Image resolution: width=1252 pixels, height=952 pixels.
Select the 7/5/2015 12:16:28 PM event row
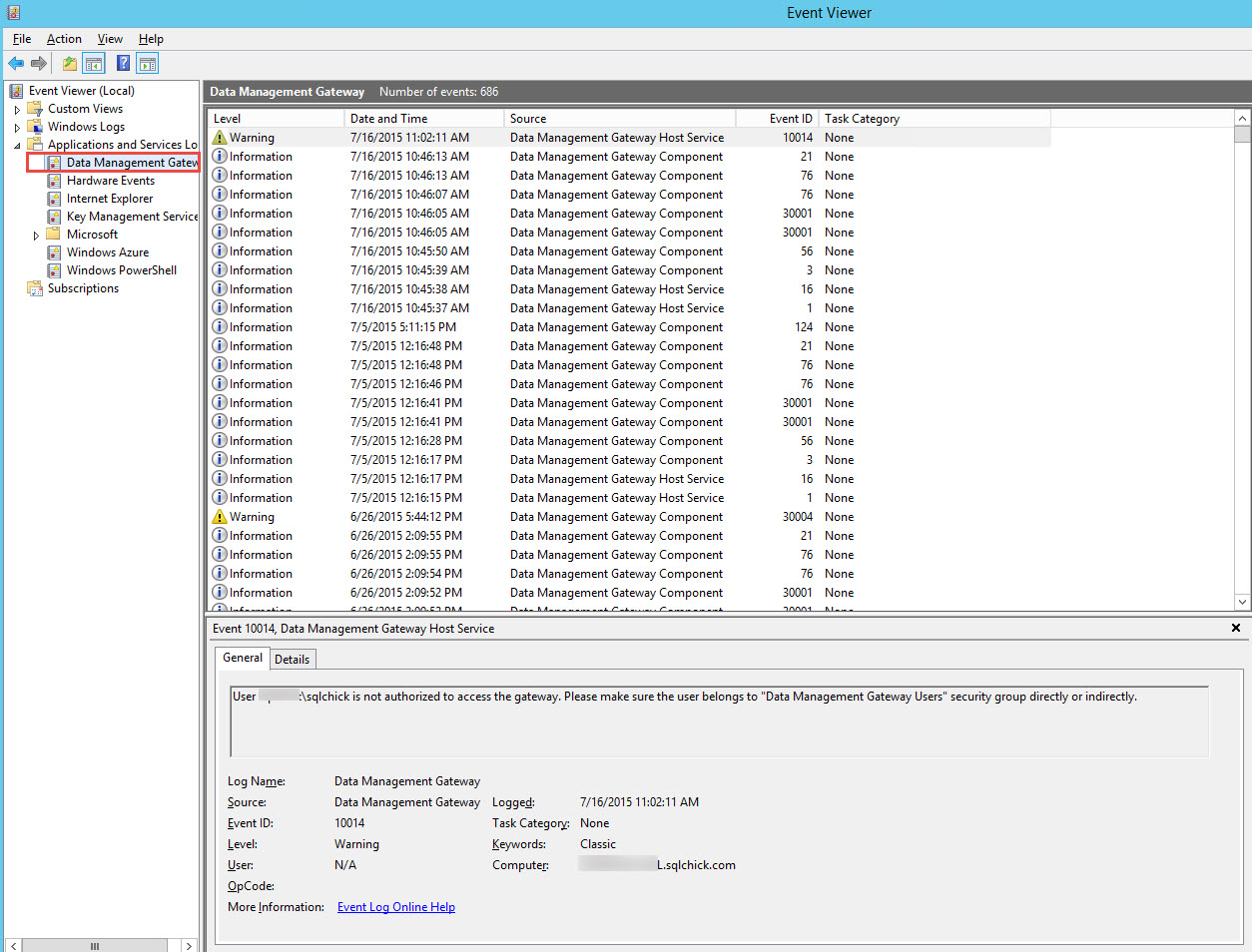(x=629, y=441)
